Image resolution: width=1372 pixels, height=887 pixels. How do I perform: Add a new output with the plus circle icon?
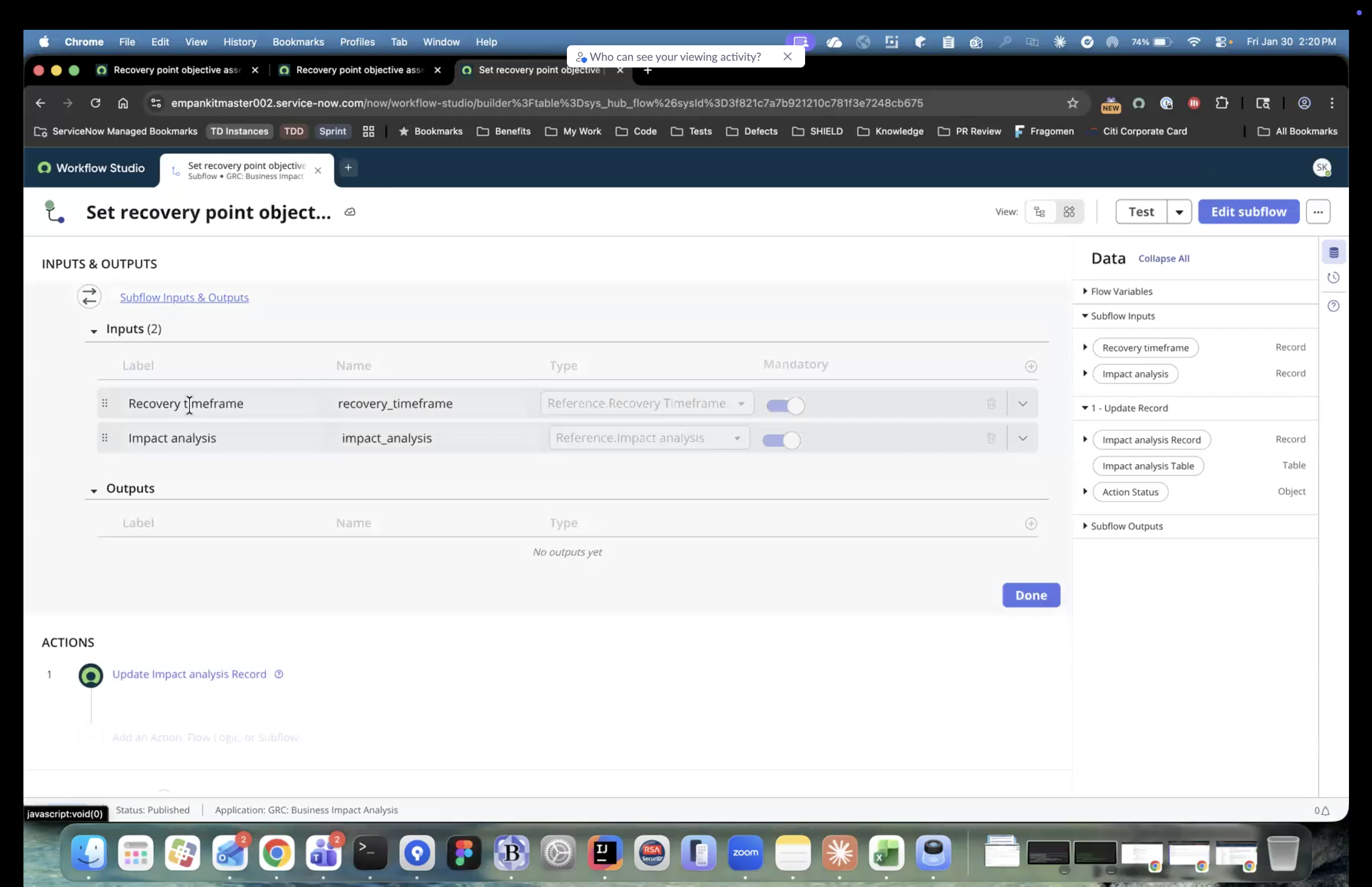(x=1031, y=524)
